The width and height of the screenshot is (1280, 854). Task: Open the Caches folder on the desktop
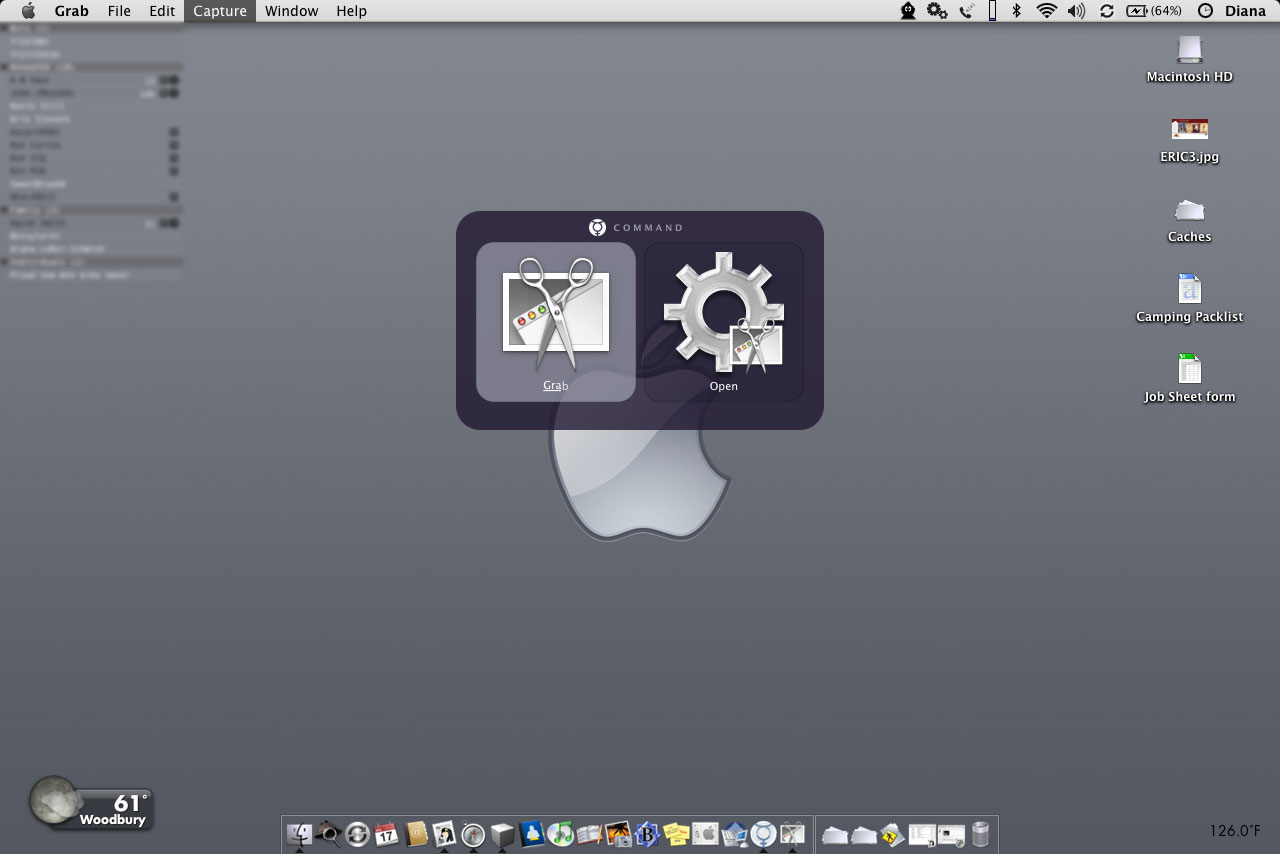[1189, 219]
